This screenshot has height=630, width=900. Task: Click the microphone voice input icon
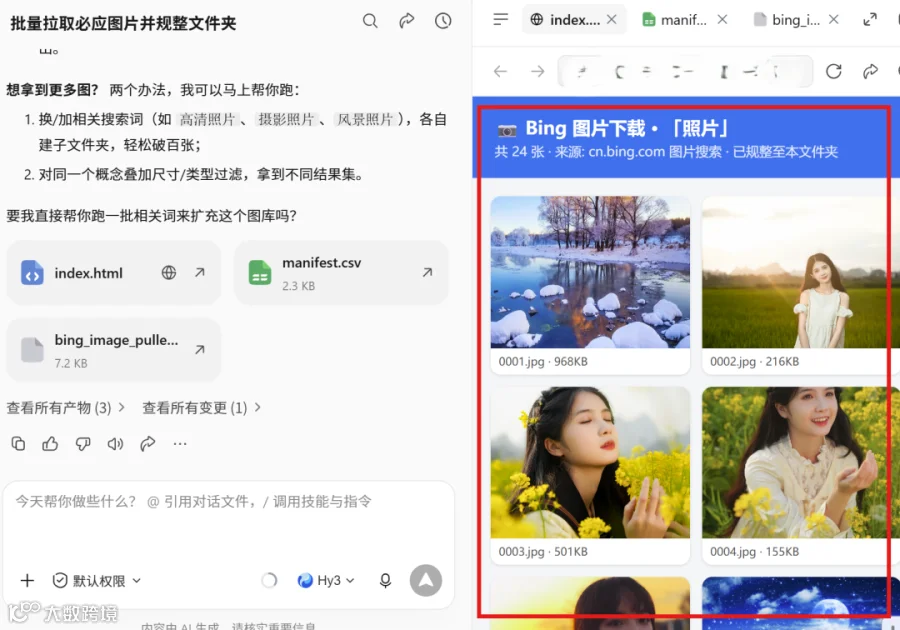(386, 581)
